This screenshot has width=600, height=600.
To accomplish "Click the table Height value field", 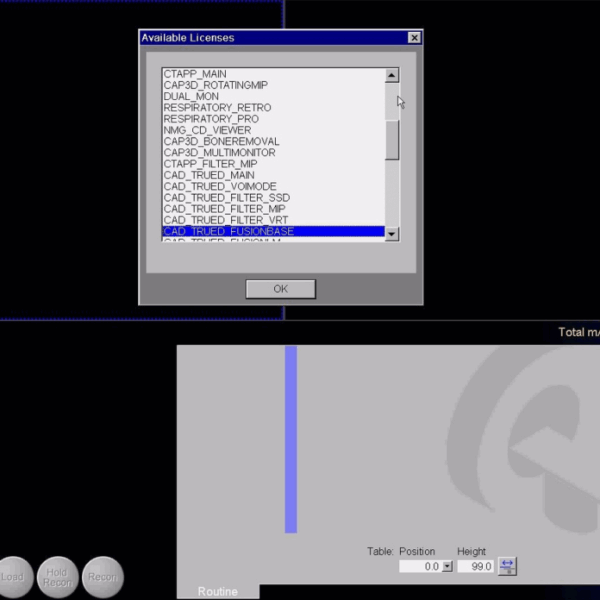I will (476, 566).
